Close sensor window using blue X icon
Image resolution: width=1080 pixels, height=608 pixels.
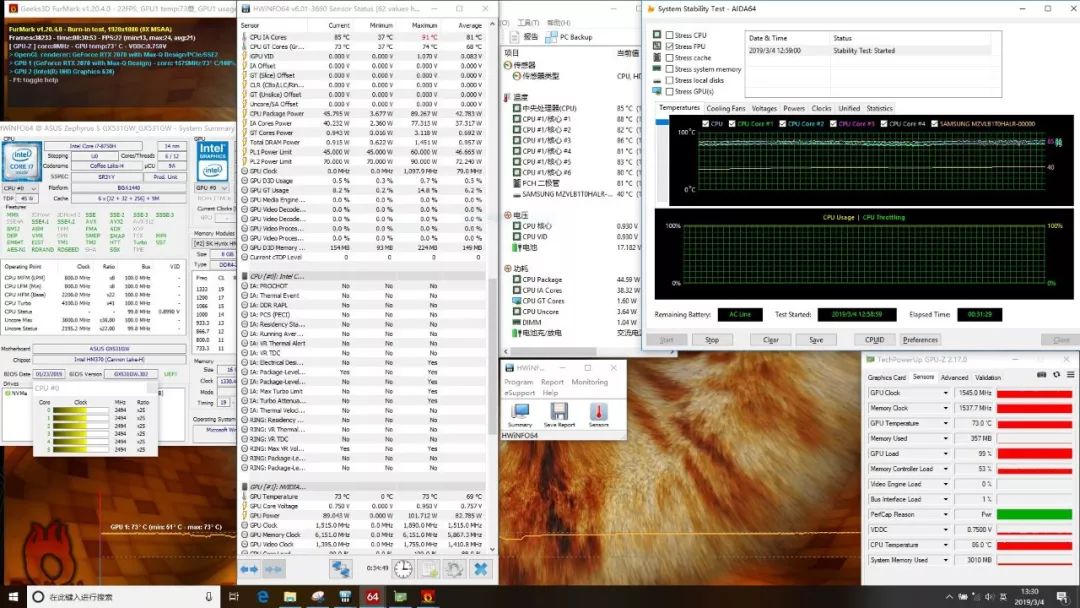click(x=481, y=568)
